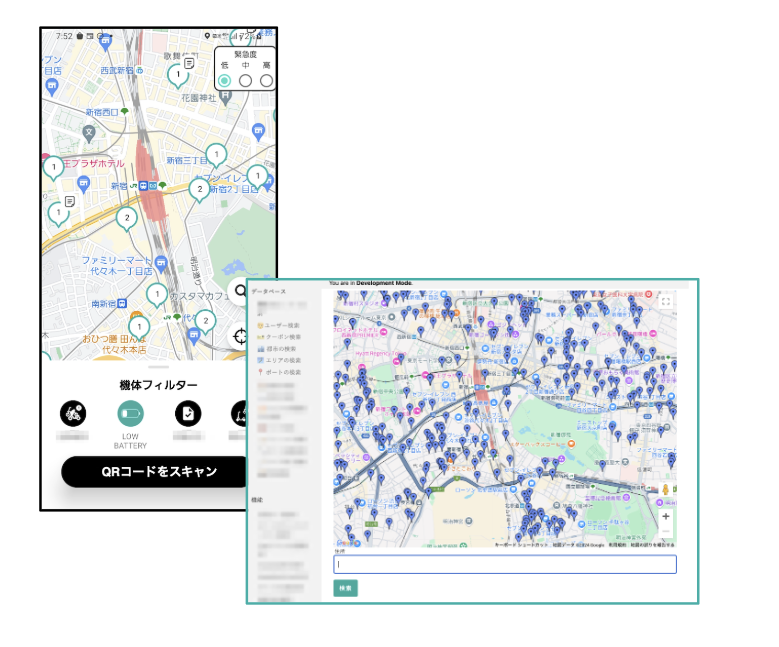Select the 中 (medium) urgency radio button
This screenshot has width=779, height=647.
246,80
